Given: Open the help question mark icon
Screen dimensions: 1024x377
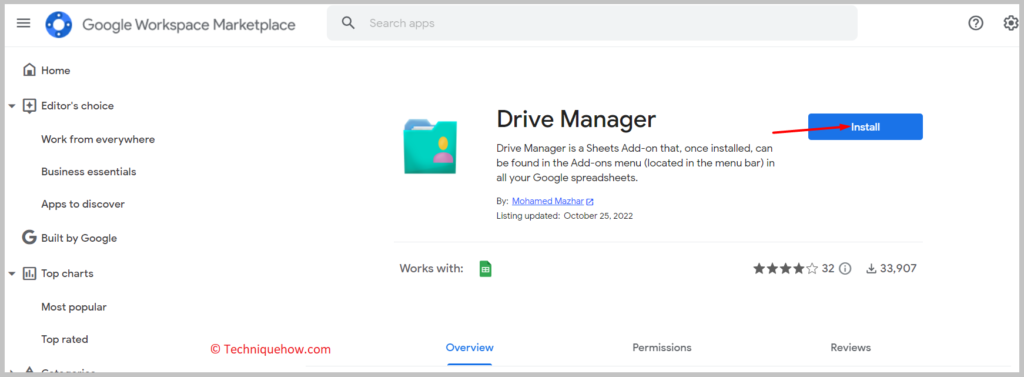Looking at the screenshot, I should click(x=975, y=24).
